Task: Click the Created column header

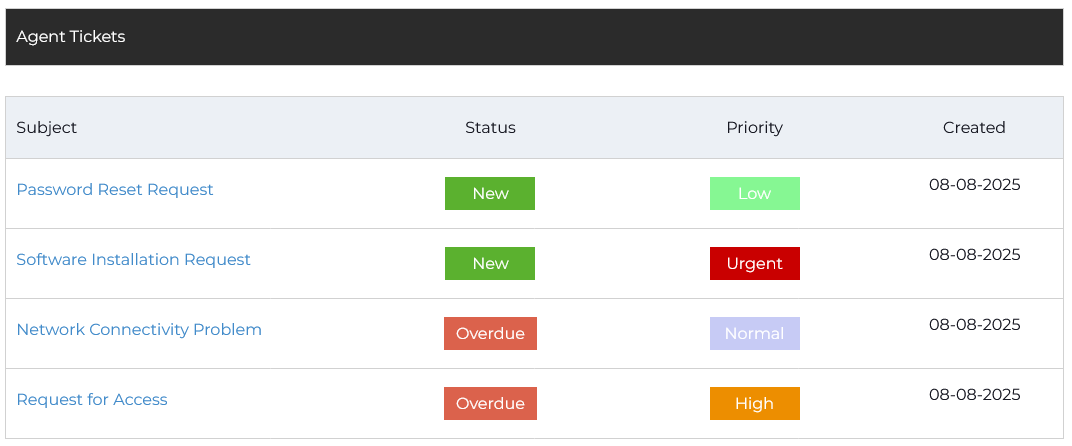Action: (x=974, y=128)
